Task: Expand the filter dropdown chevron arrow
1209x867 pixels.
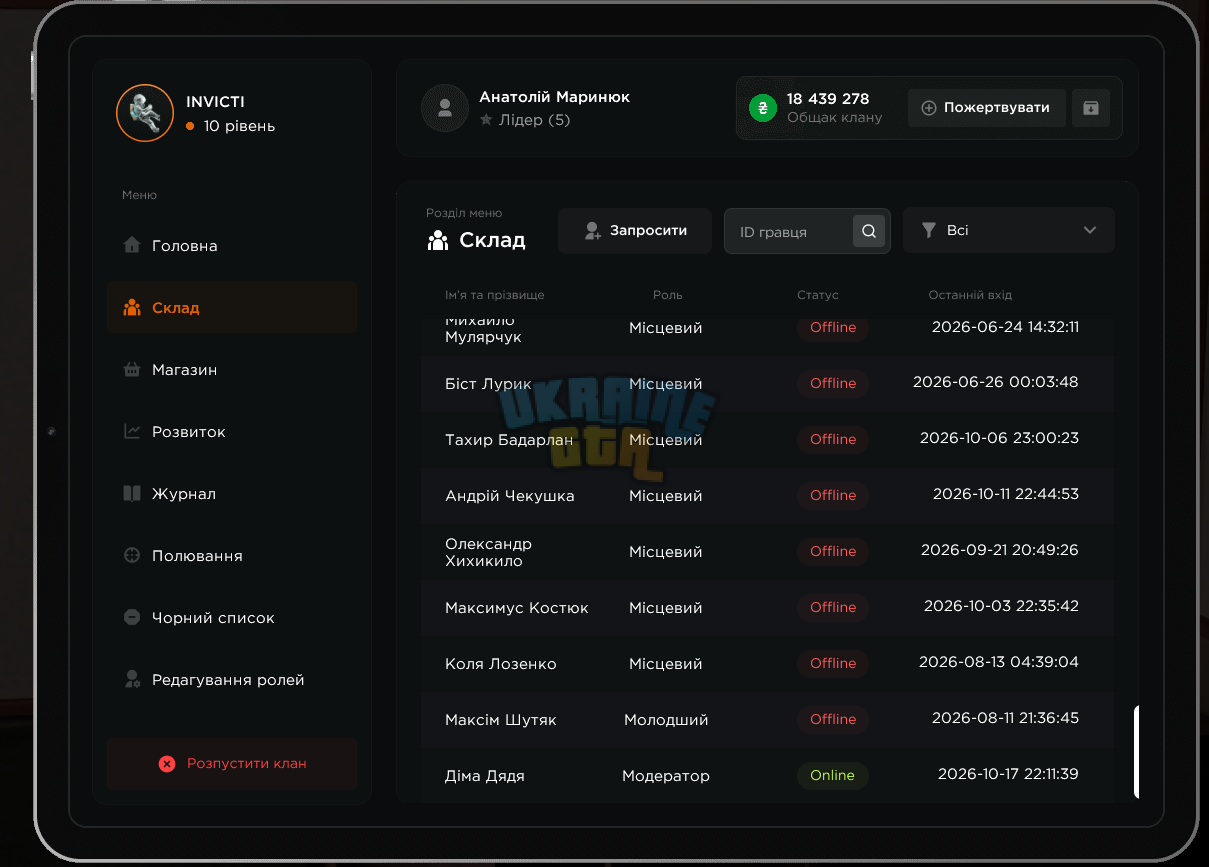Action: pos(1090,231)
